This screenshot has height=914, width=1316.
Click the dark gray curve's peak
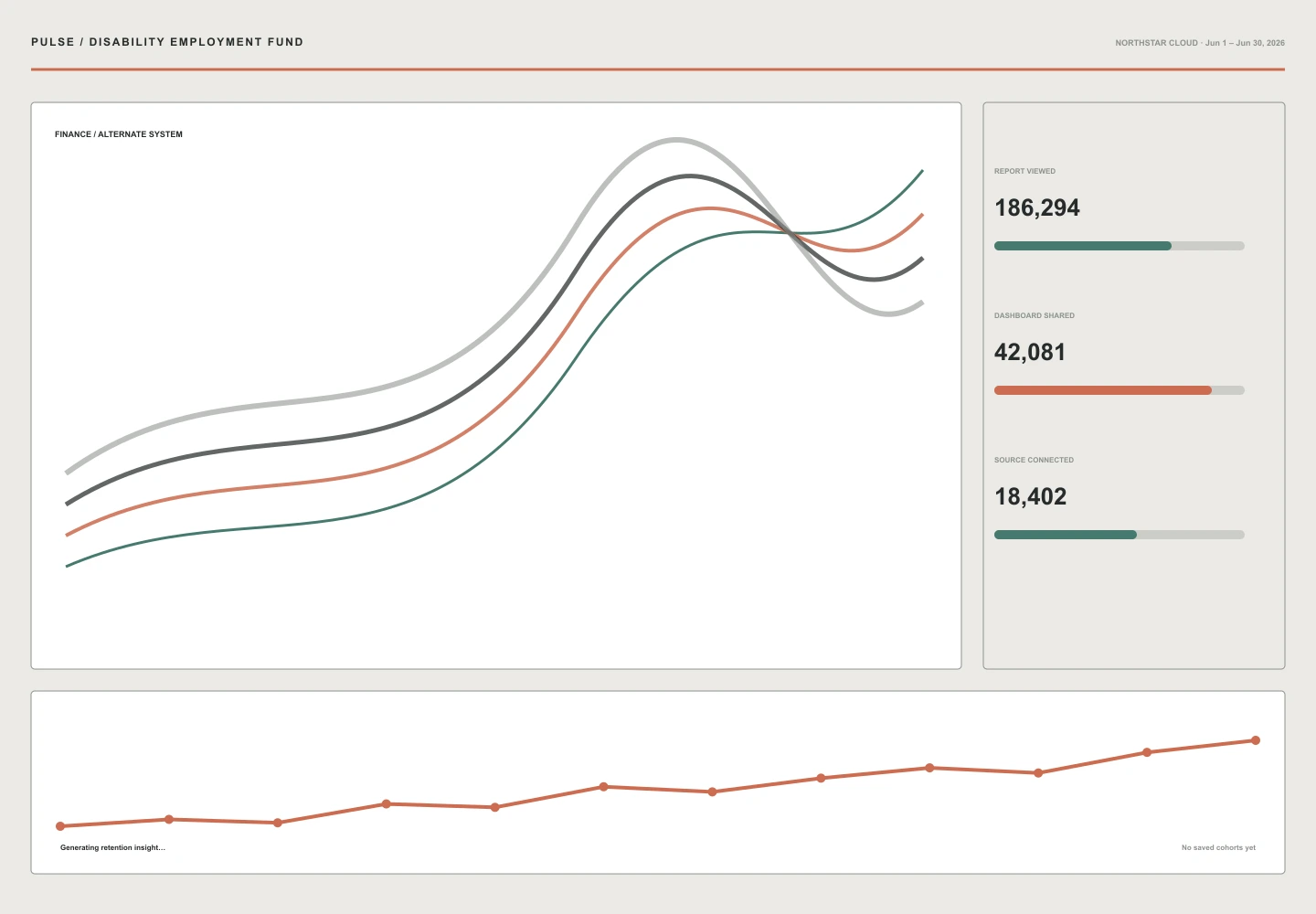[x=690, y=175]
